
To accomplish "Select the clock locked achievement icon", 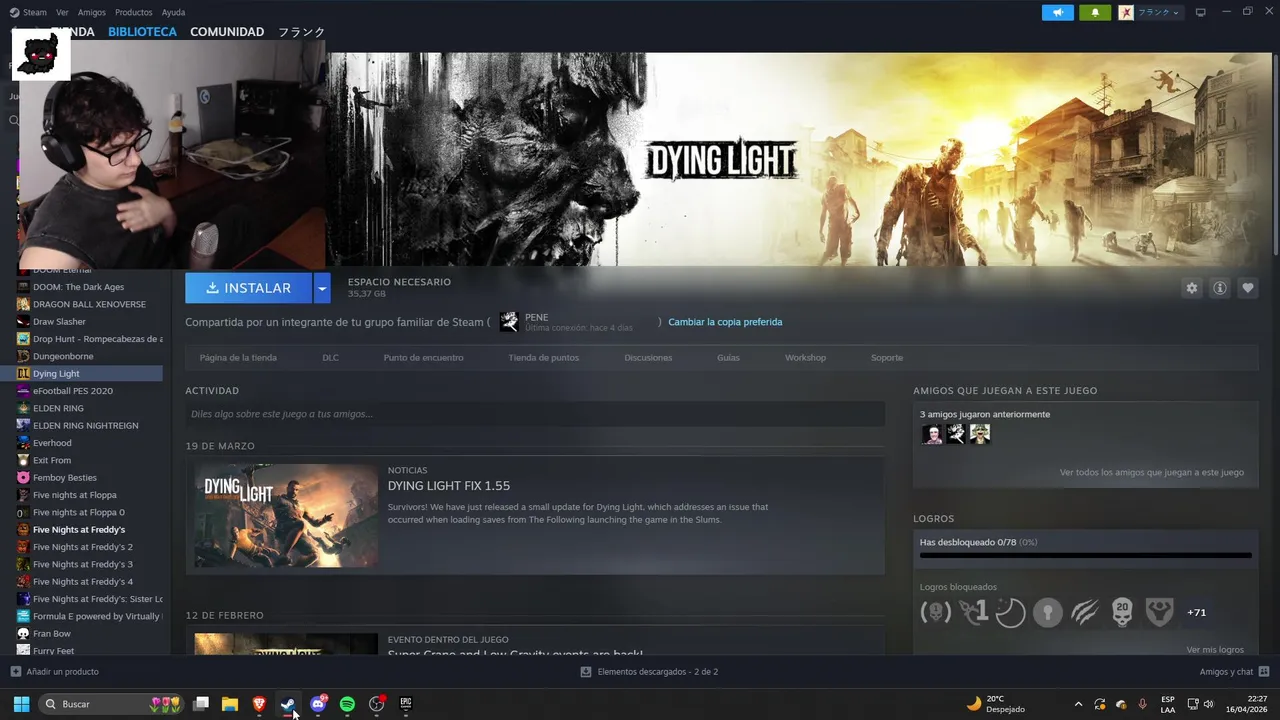I will pyautogui.click(x=1010, y=612).
